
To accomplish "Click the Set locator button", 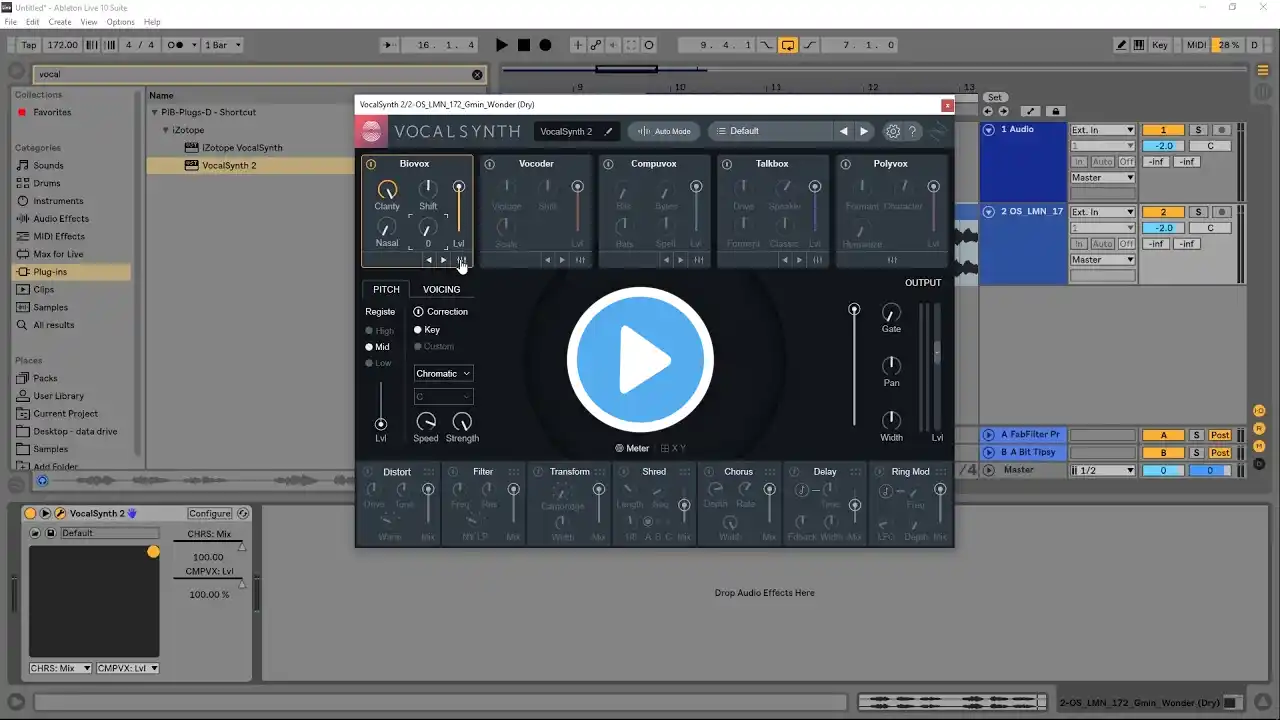I will pyautogui.click(x=995, y=98).
